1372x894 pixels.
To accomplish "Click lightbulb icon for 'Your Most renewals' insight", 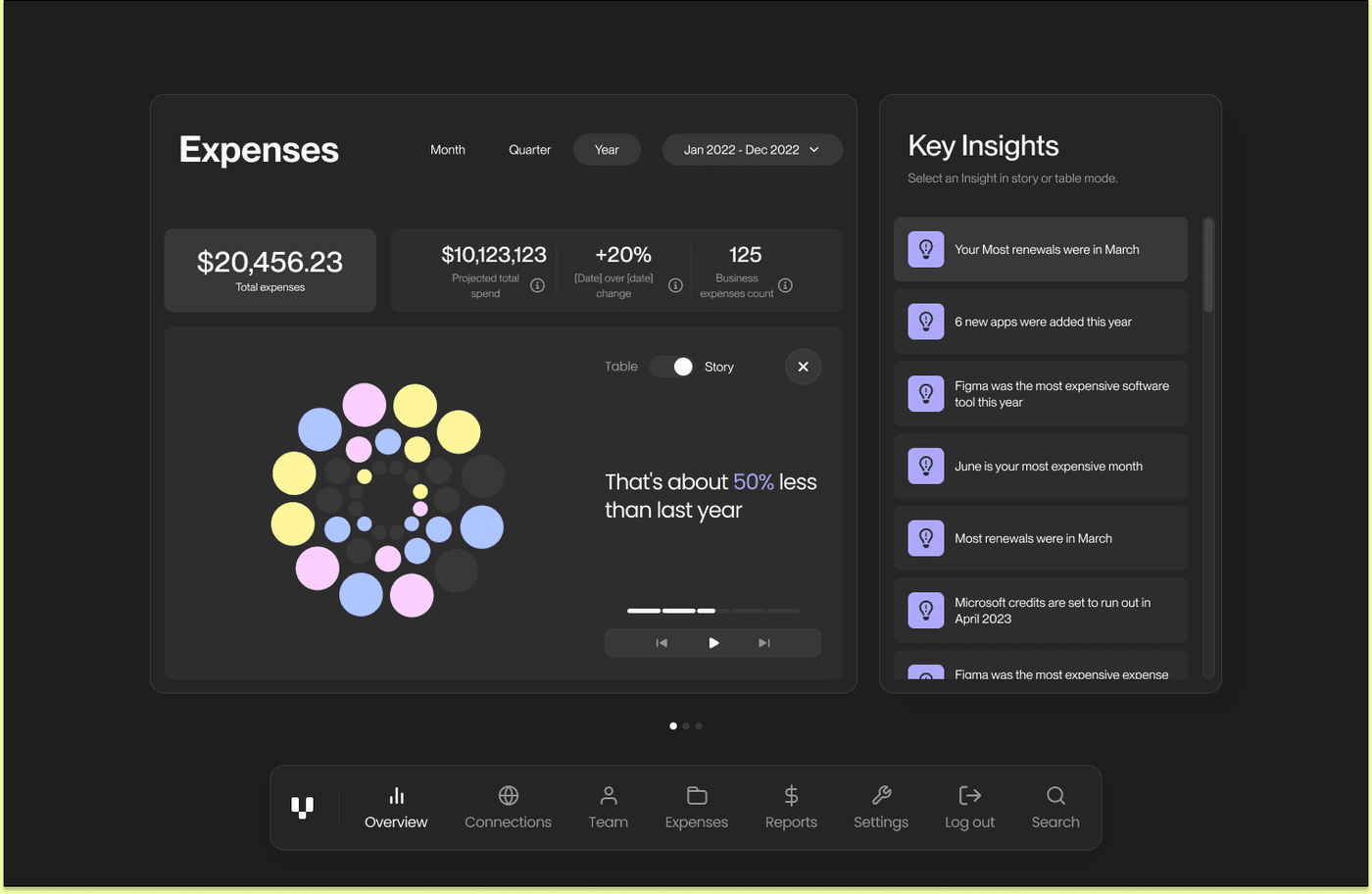I will 926,249.
